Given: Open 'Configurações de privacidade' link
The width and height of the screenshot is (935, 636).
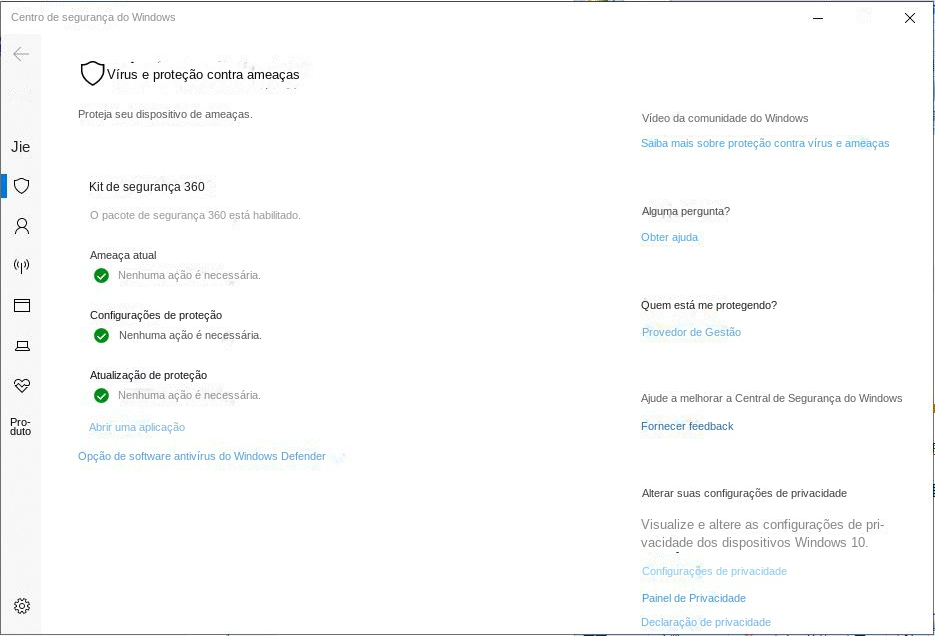Looking at the screenshot, I should [x=714, y=571].
